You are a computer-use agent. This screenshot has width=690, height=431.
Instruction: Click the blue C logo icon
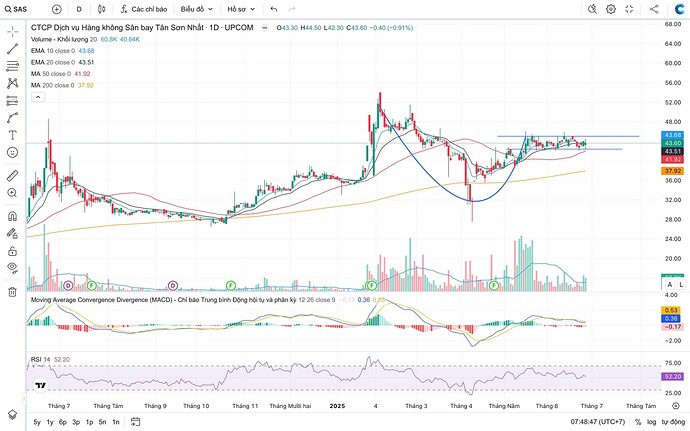(x=680, y=9)
